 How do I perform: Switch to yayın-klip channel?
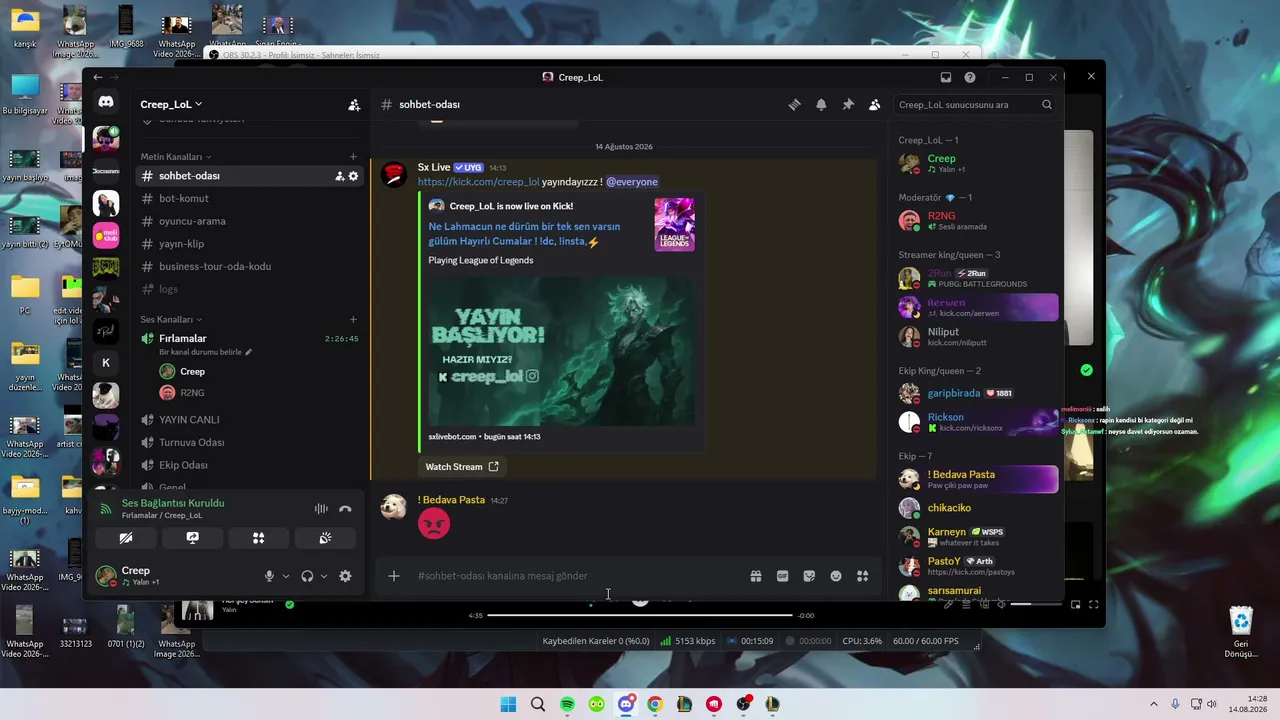click(x=249, y=244)
